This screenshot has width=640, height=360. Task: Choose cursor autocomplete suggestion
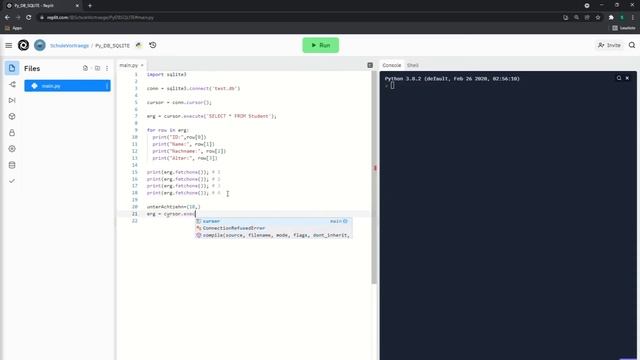click(x=273, y=221)
